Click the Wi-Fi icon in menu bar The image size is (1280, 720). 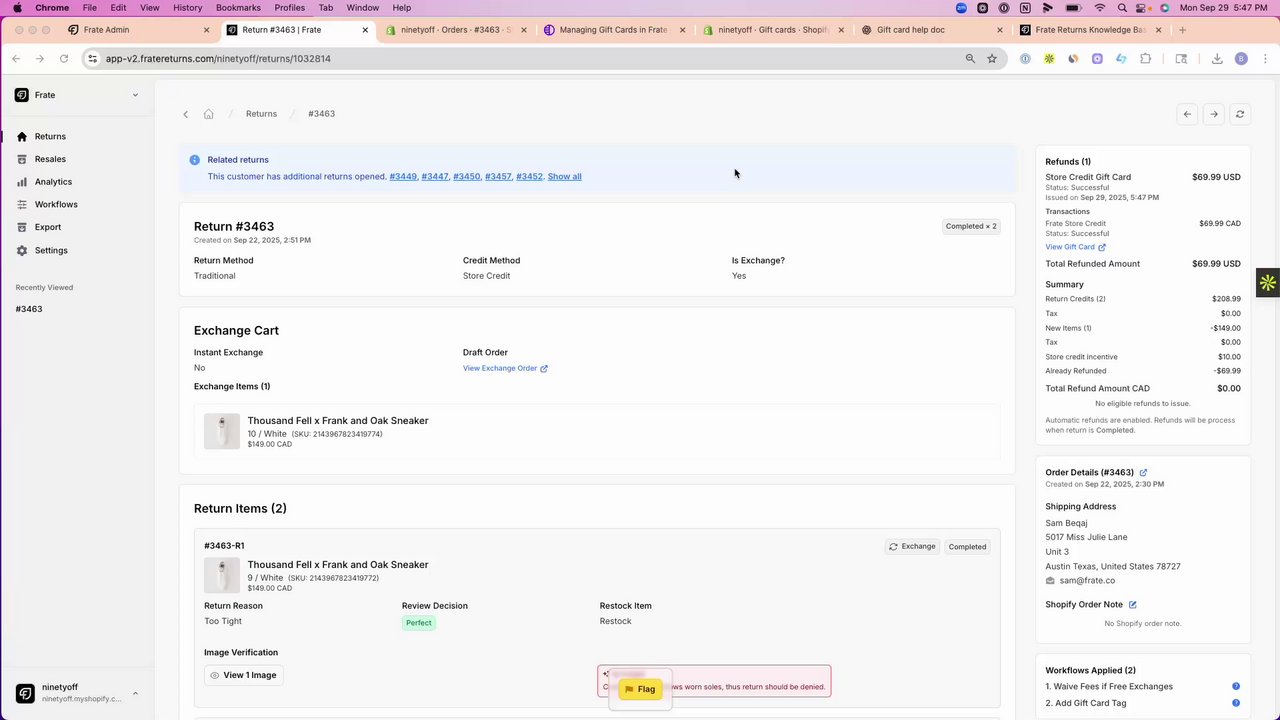[x=1099, y=8]
